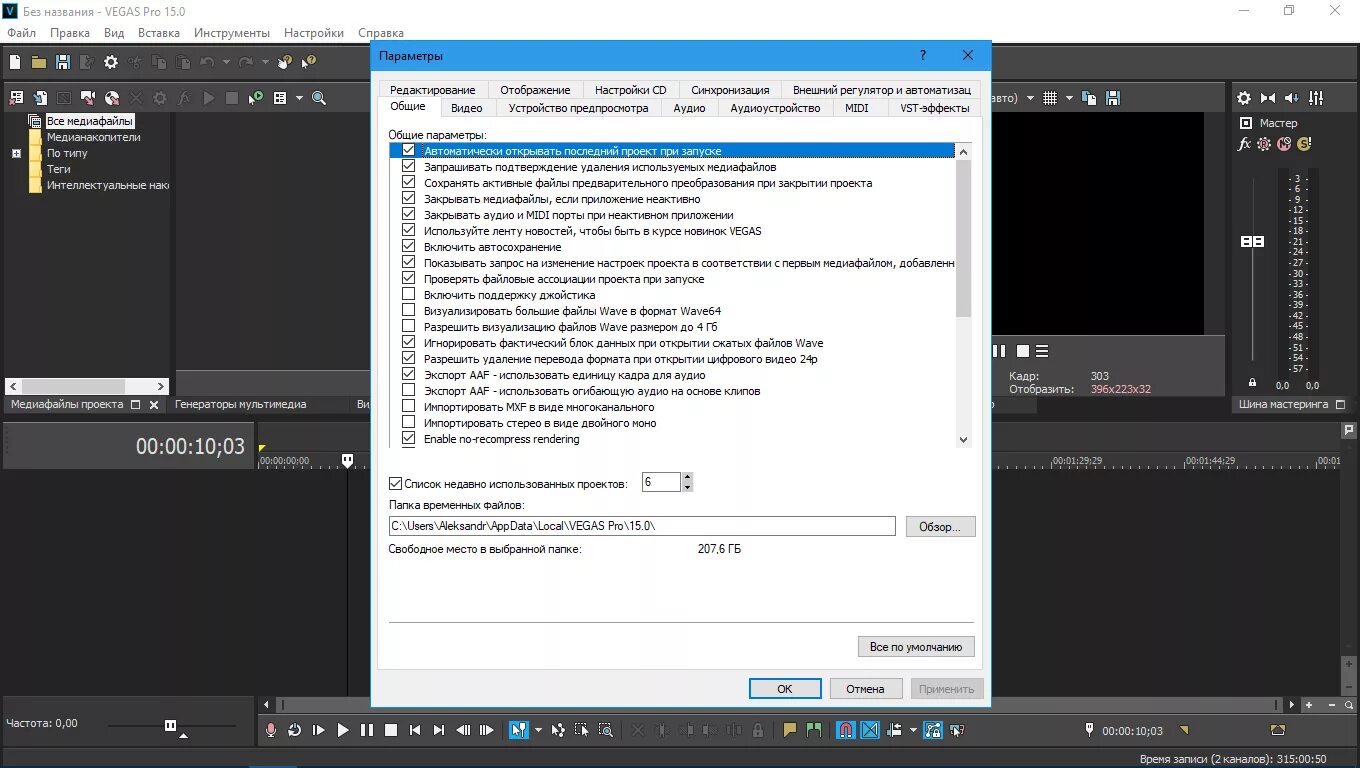Image resolution: width=1360 pixels, height=768 pixels.
Task: Create a new project via toolbar icon
Action: point(15,62)
